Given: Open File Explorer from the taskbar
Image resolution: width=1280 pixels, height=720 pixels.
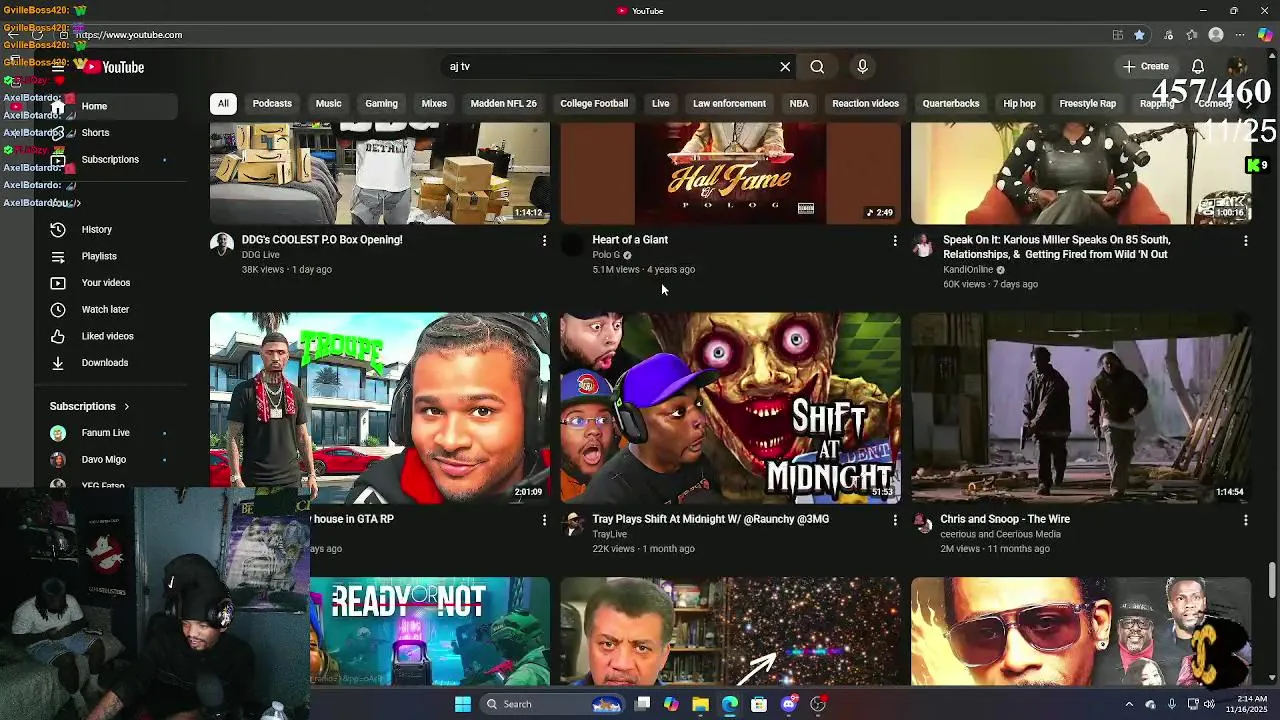Looking at the screenshot, I should [x=701, y=704].
